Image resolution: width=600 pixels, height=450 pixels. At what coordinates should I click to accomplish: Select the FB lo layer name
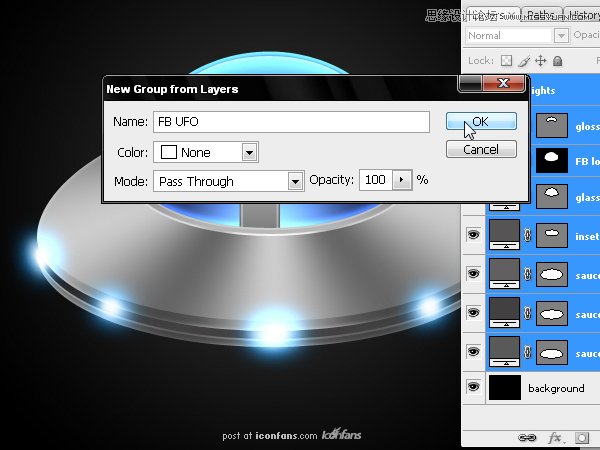click(587, 161)
